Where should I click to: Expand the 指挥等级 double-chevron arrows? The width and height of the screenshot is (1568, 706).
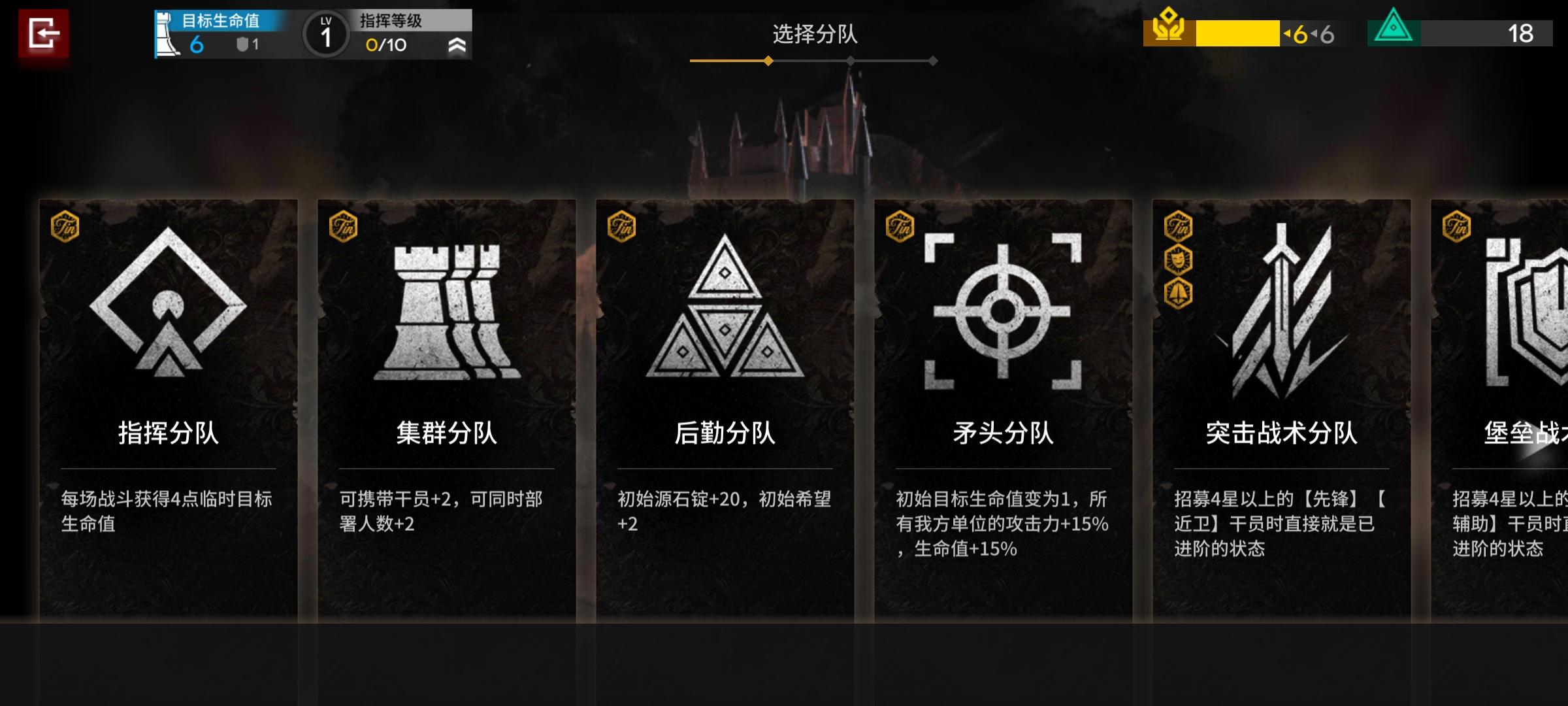pyautogui.click(x=457, y=45)
